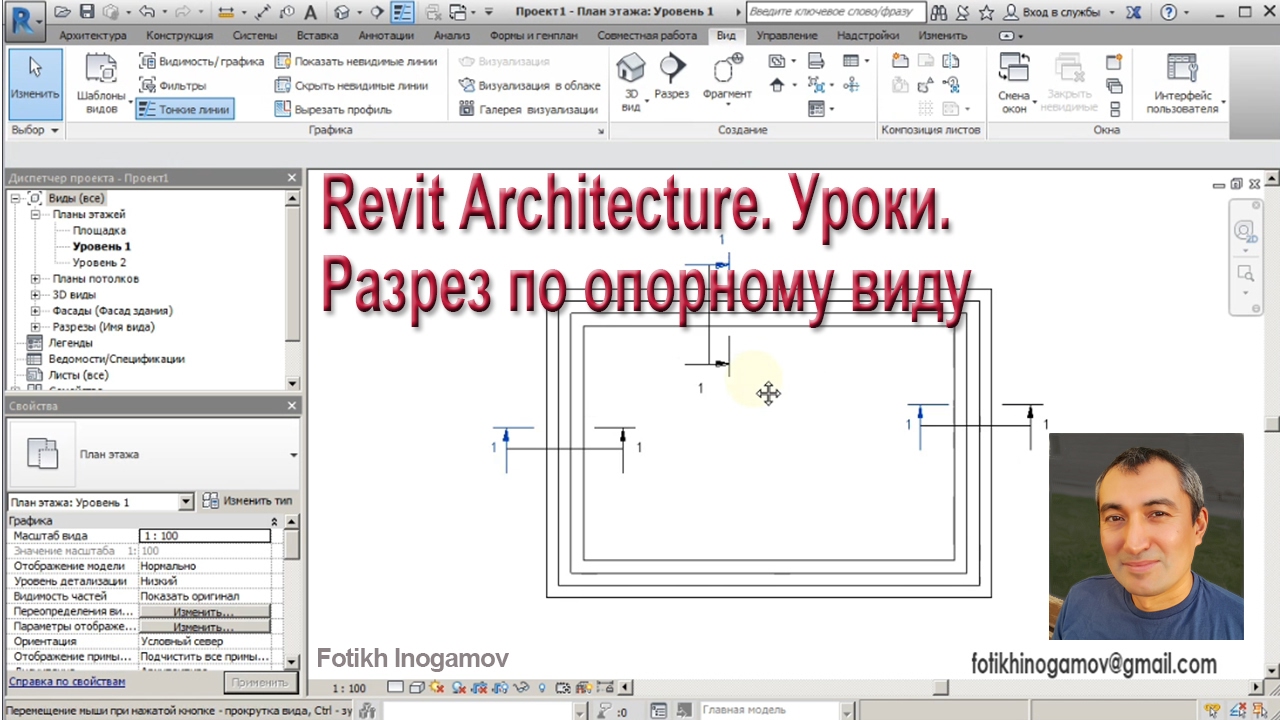1280x720 pixels.
Task: Open Шаблоны видов (View Templates)
Action: coord(101,84)
